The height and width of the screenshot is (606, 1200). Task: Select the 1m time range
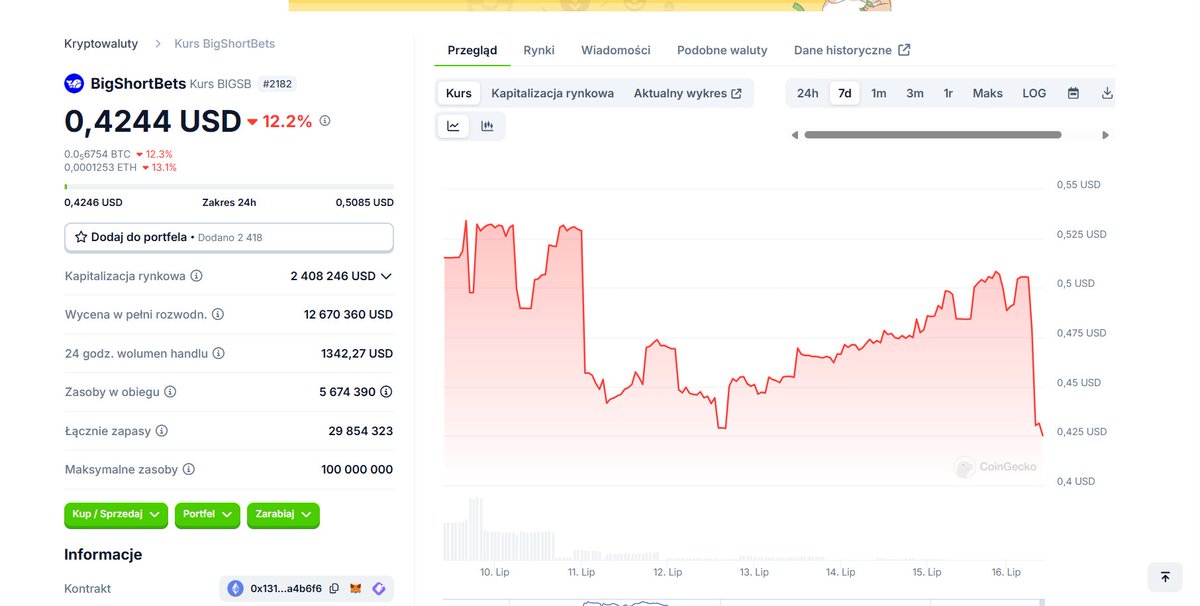(x=879, y=93)
